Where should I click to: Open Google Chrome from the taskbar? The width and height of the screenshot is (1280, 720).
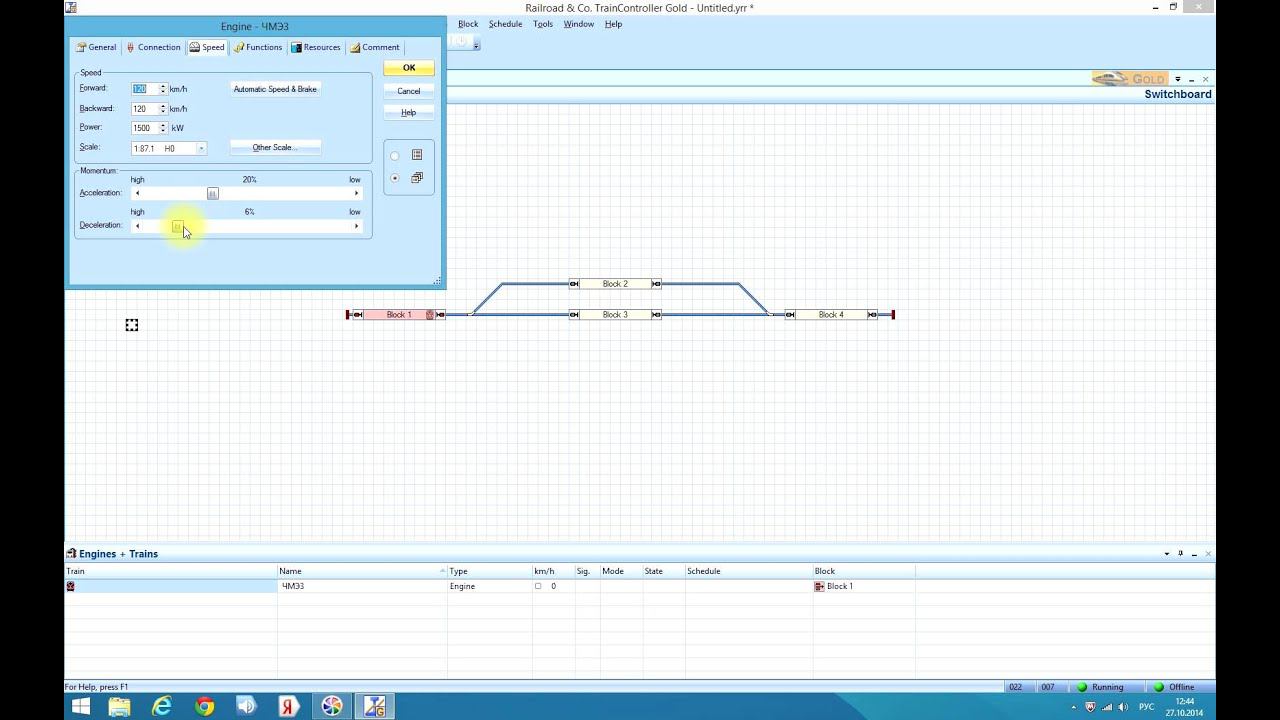(204, 706)
